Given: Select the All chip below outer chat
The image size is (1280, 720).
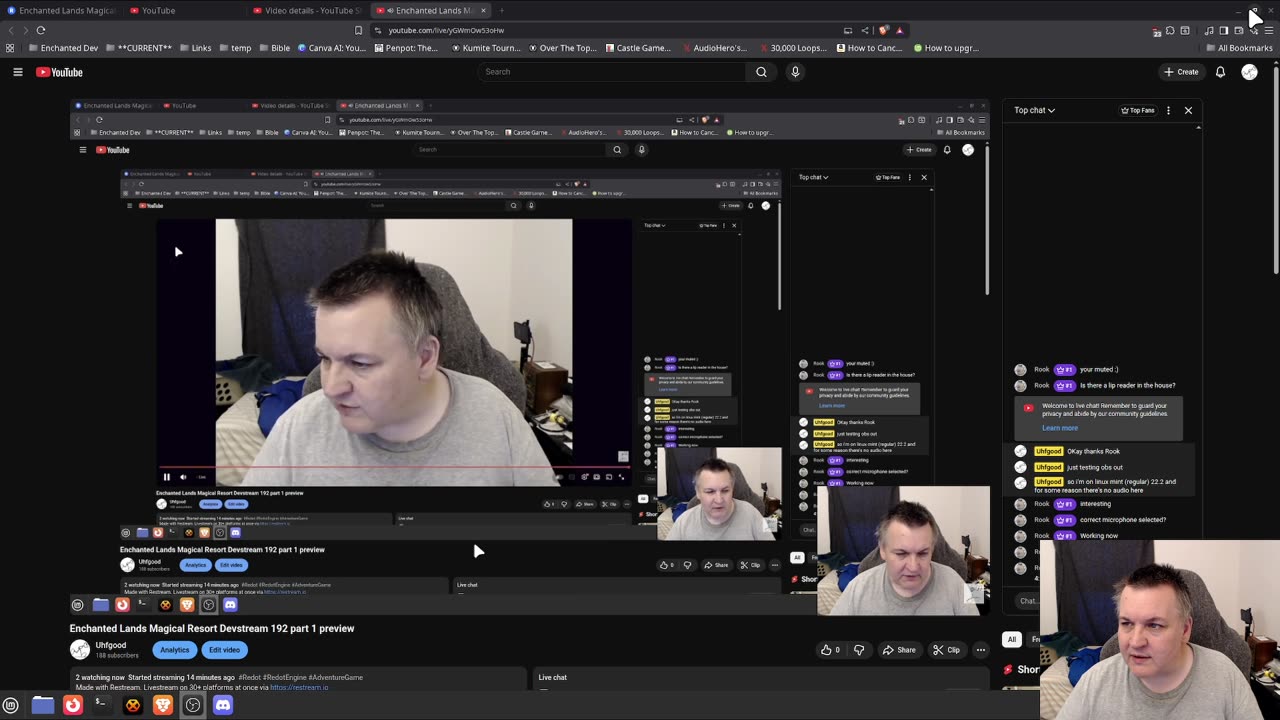Looking at the screenshot, I should click(1012, 639).
